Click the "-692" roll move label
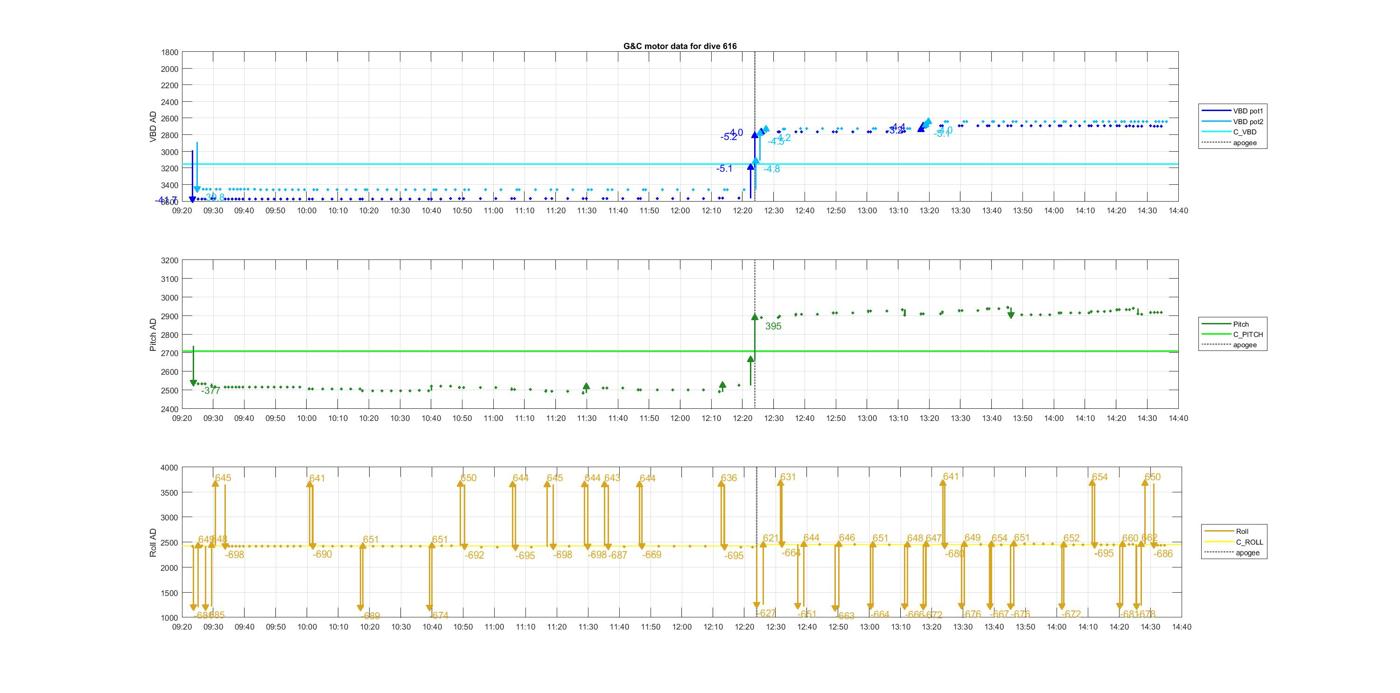 pos(474,555)
